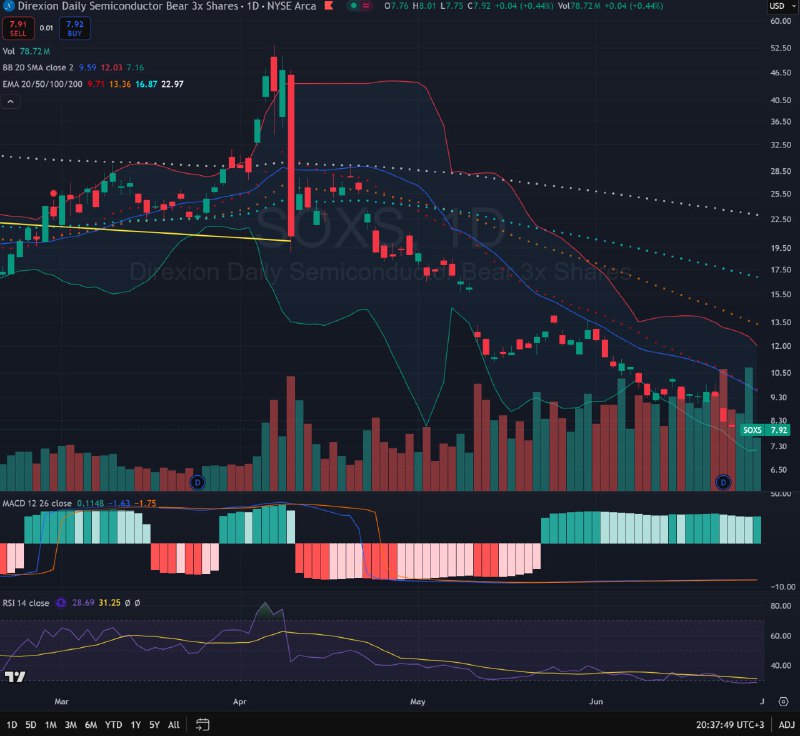Click the 7.92 BUY button

[x=74, y=28]
